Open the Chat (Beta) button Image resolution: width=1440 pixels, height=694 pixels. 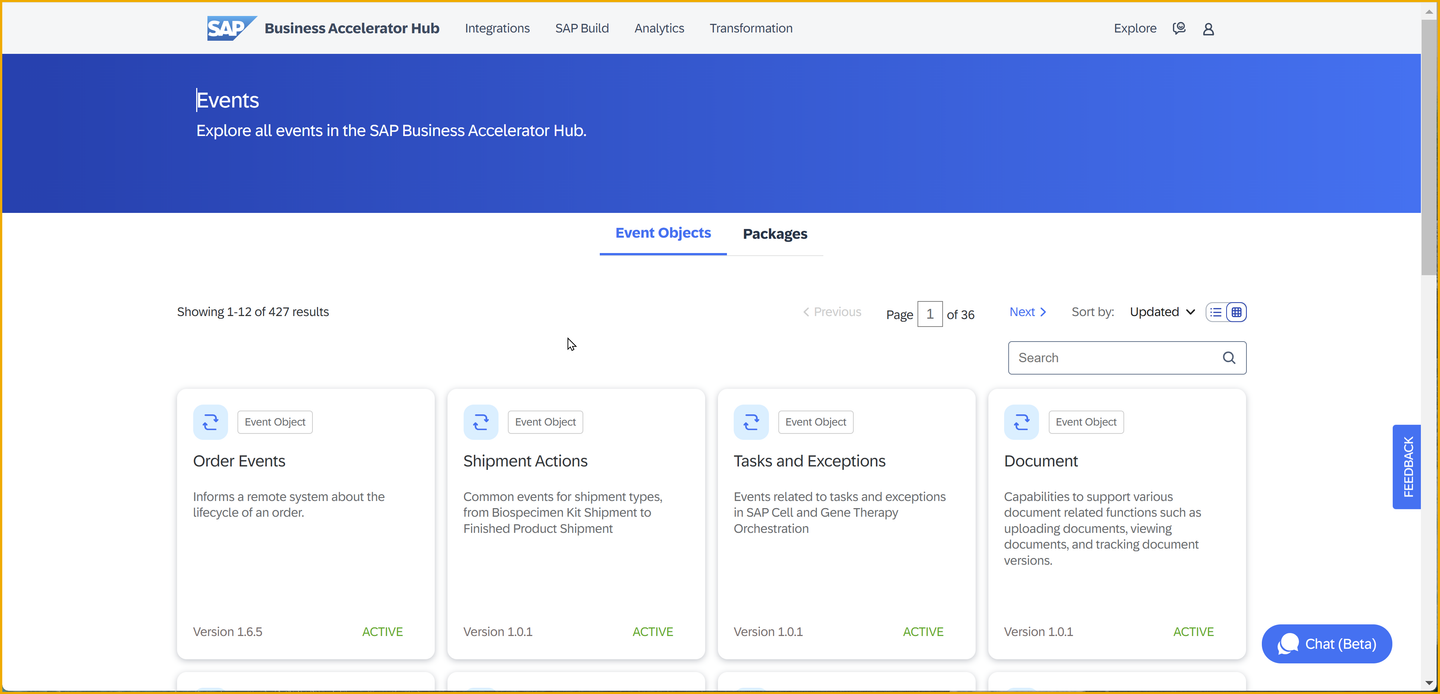[x=1327, y=644]
